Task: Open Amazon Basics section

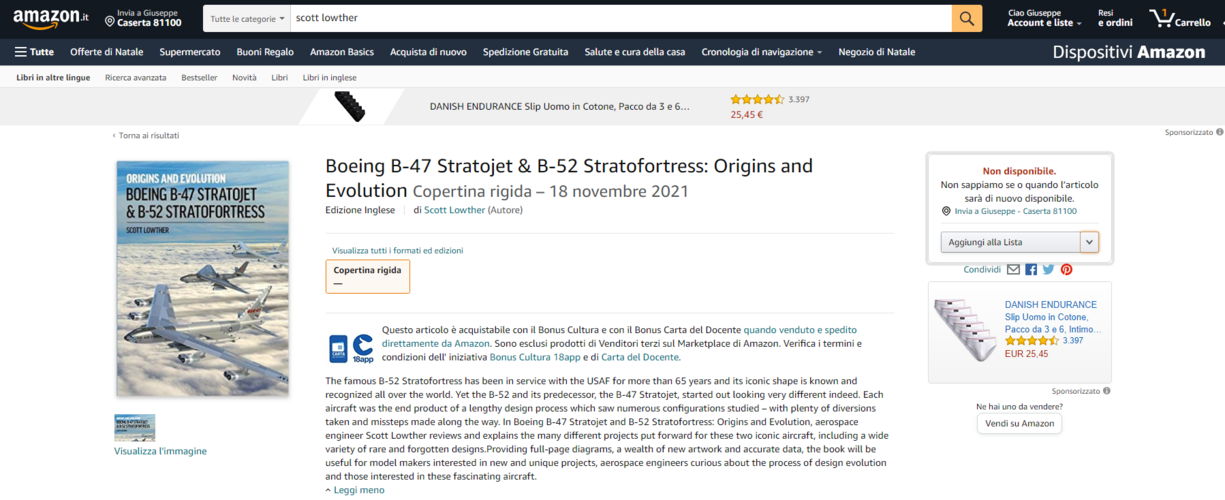Action: pyautogui.click(x=341, y=52)
